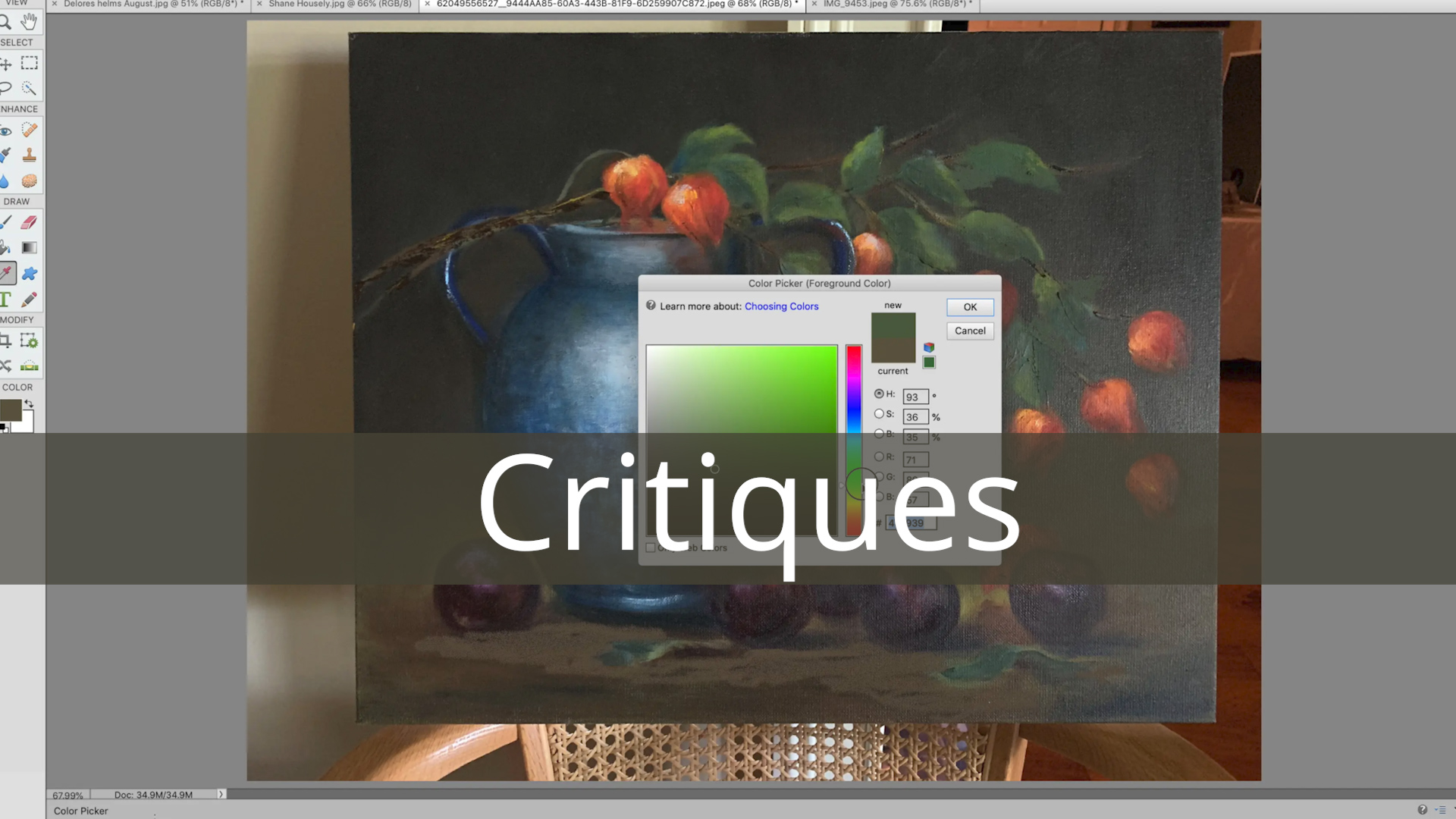The width and height of the screenshot is (1456, 819).
Task: Switch to Delores helms August.jpg tab
Action: [x=151, y=5]
